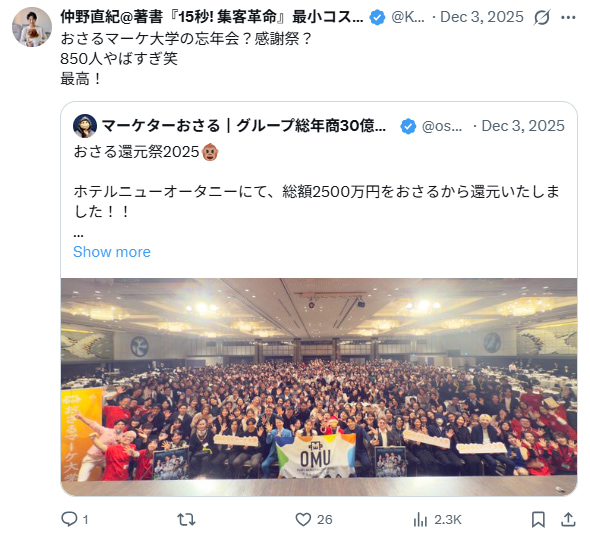
Task: Open the group photo of the banquet hall
Action: [x=319, y=387]
